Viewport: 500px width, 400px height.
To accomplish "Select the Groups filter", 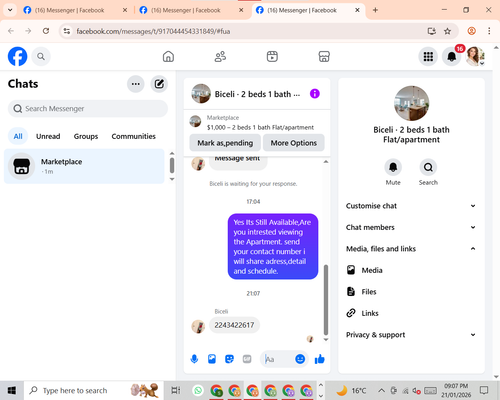I will coord(86,136).
